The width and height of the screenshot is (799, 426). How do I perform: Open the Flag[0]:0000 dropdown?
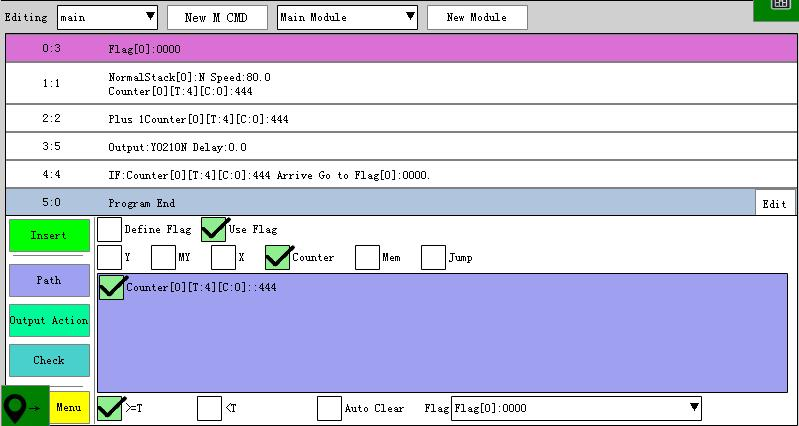pos(576,408)
